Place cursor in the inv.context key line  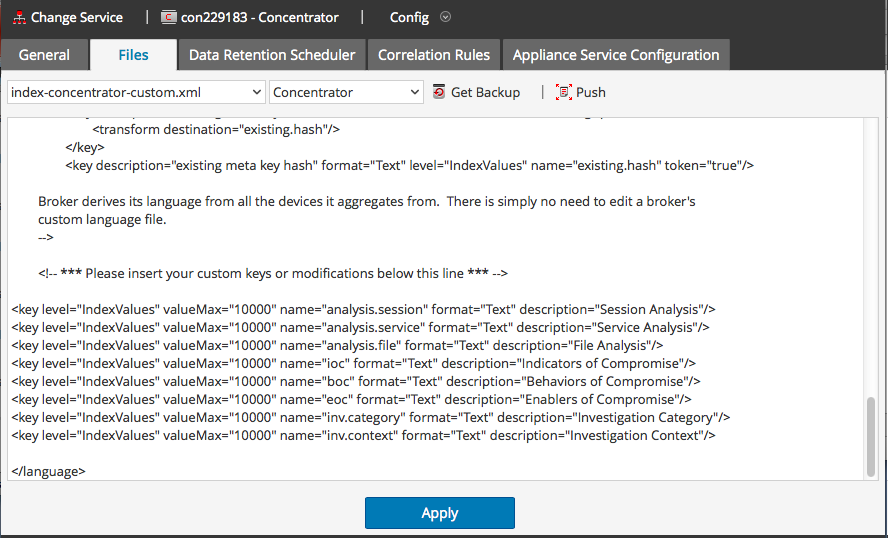pos(364,435)
